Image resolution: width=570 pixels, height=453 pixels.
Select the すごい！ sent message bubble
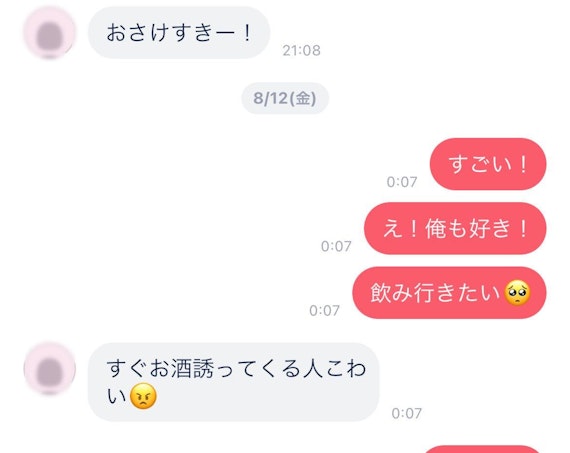(488, 164)
